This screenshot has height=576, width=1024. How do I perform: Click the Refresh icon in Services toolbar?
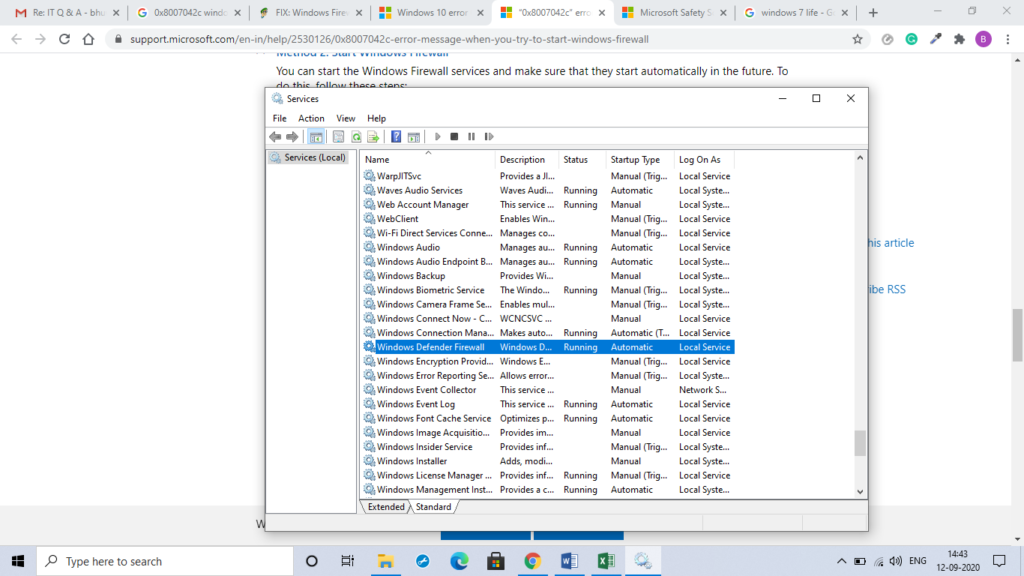(356, 137)
